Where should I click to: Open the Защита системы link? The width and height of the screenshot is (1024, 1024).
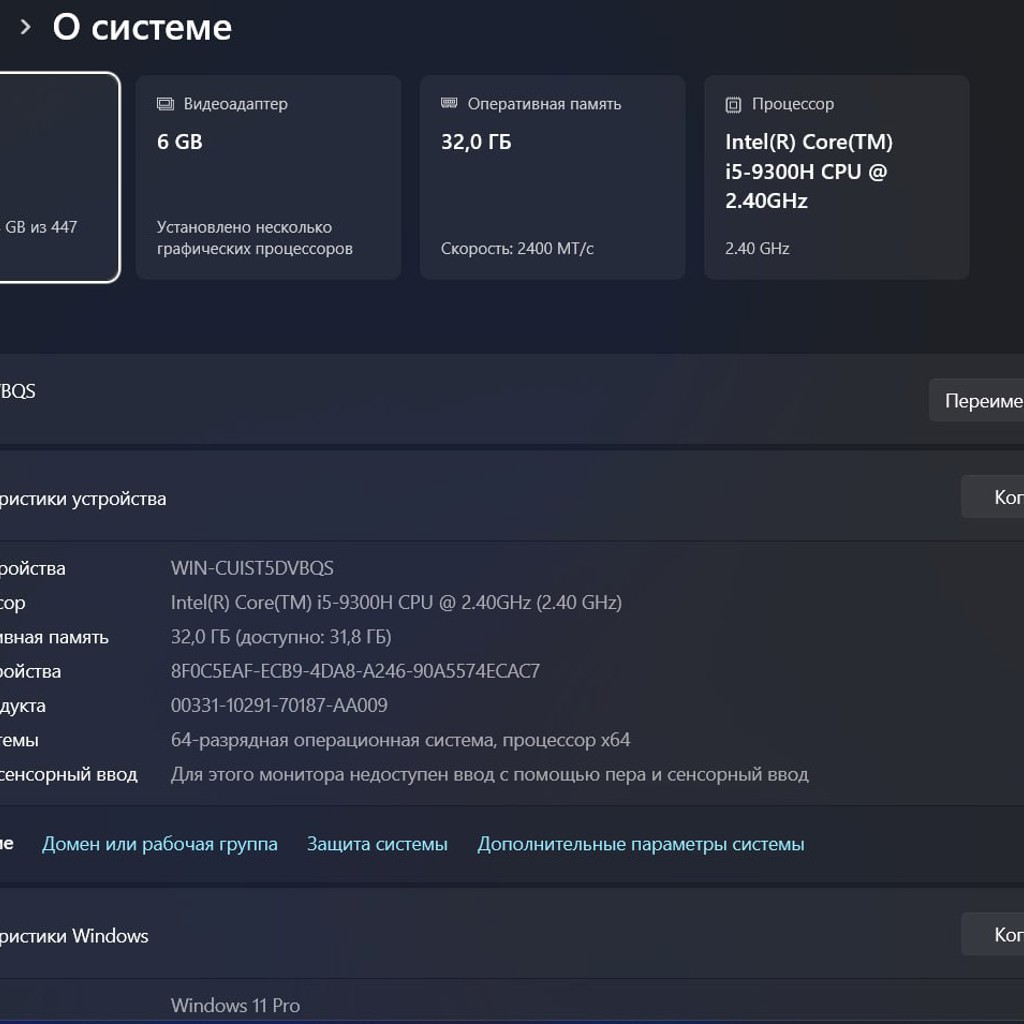[377, 844]
